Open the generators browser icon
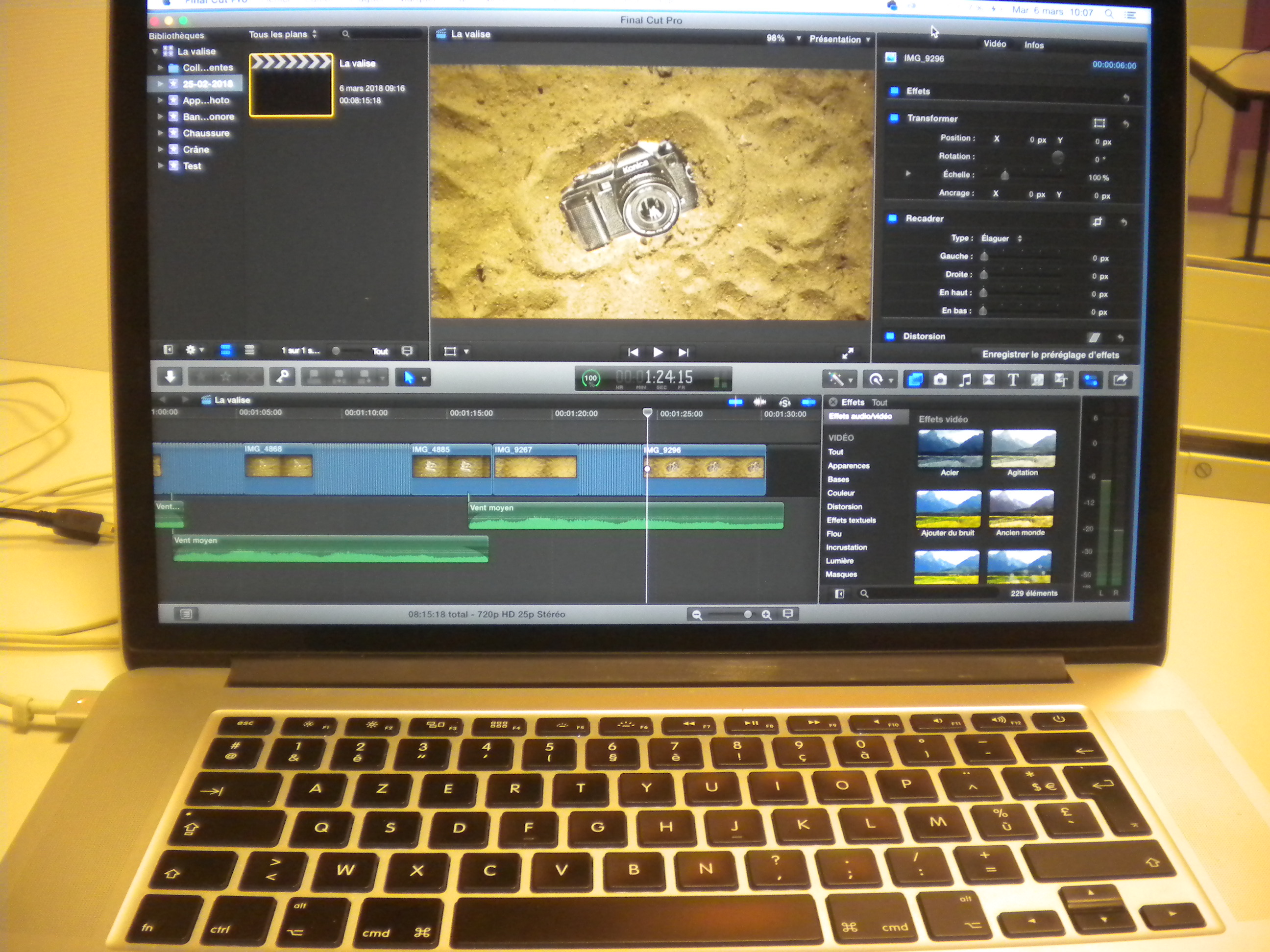Viewport: 1270px width, 952px height. tap(1037, 380)
